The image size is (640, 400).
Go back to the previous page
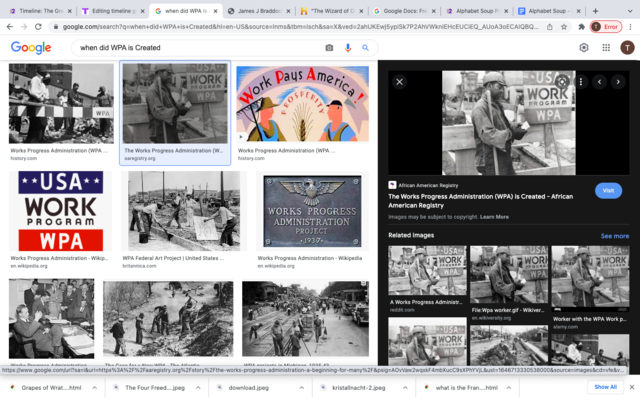[10, 27]
